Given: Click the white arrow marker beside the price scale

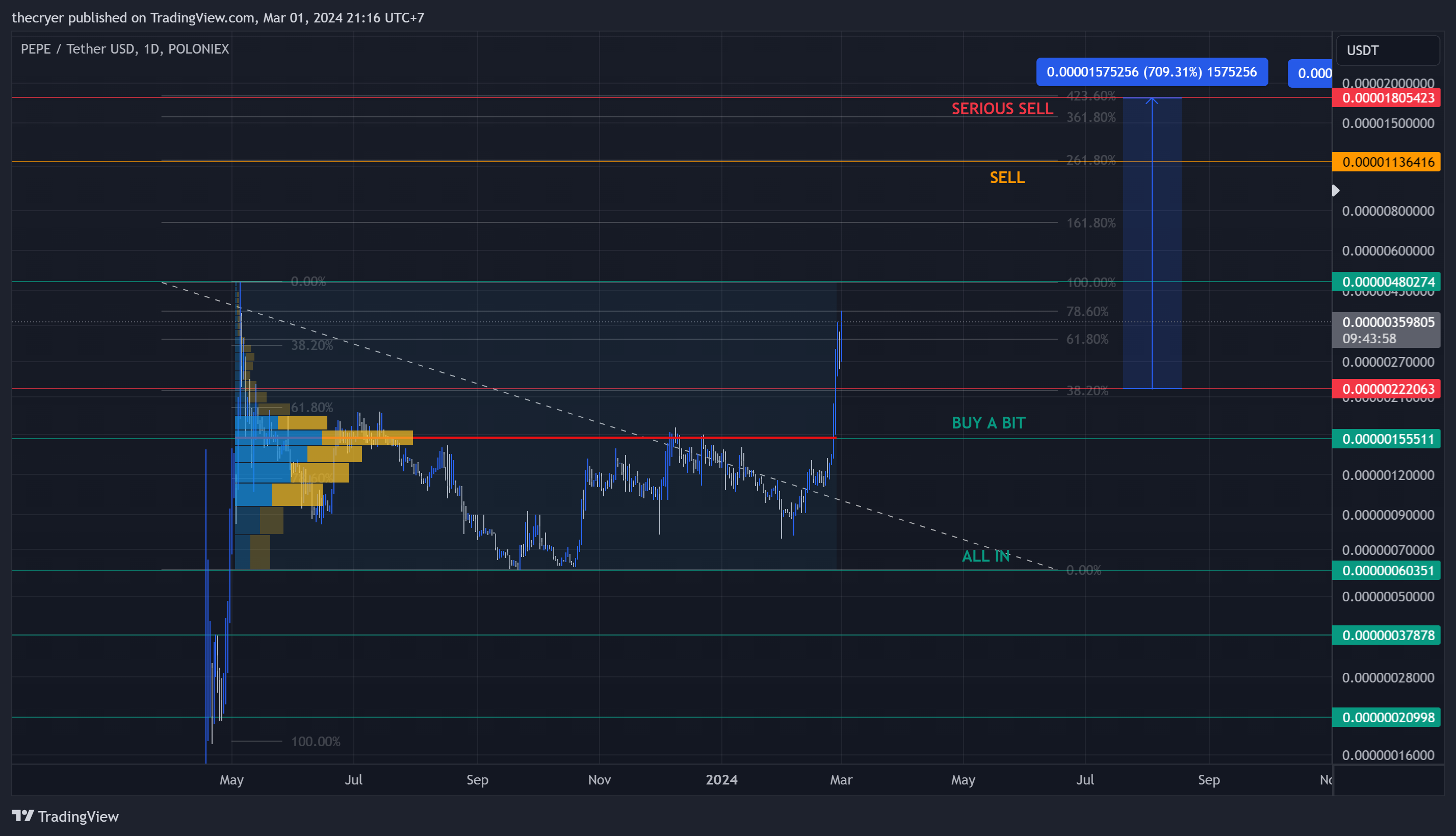Looking at the screenshot, I should (x=1336, y=190).
